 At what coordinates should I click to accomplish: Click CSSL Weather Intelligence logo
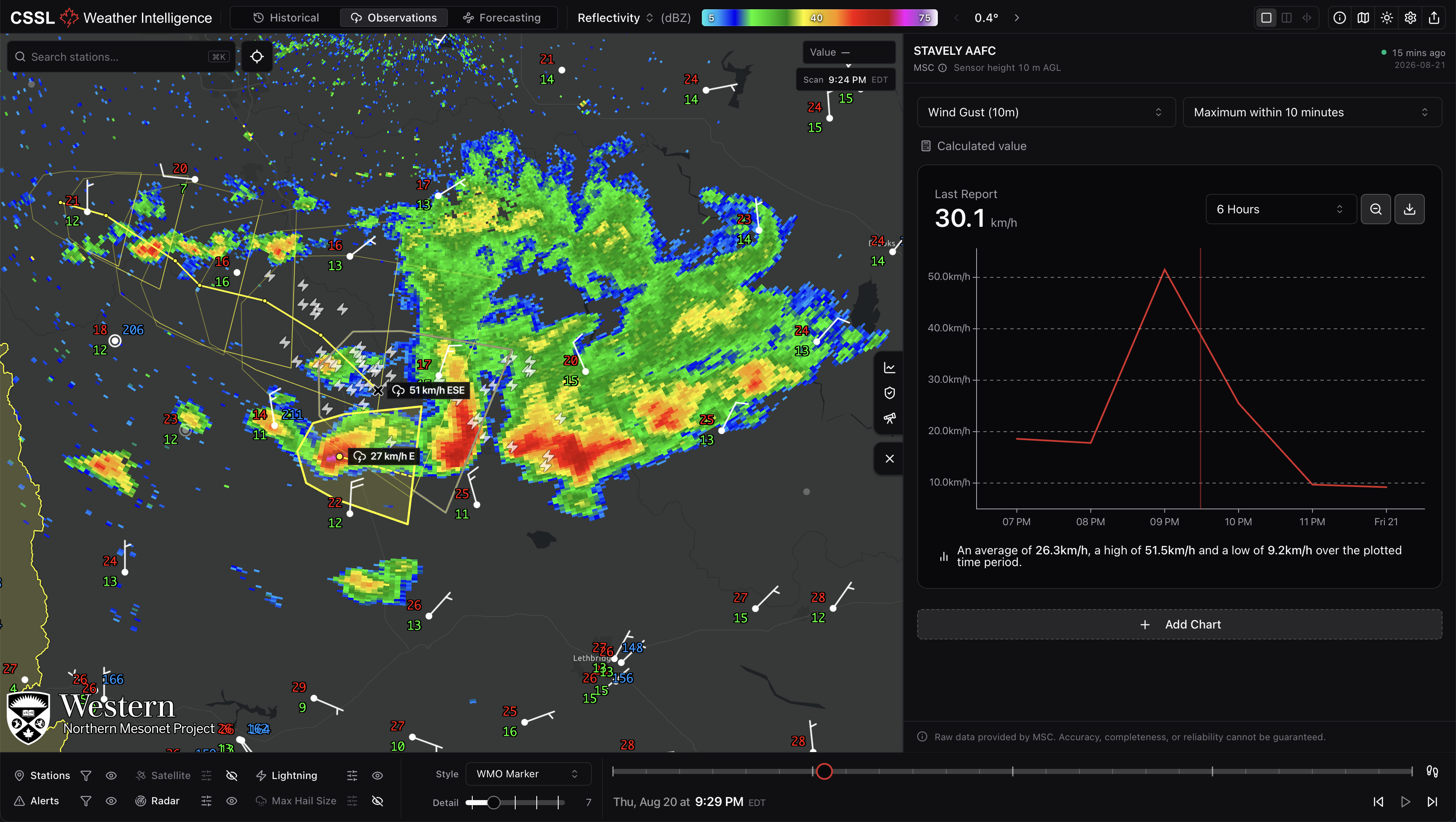click(x=111, y=18)
